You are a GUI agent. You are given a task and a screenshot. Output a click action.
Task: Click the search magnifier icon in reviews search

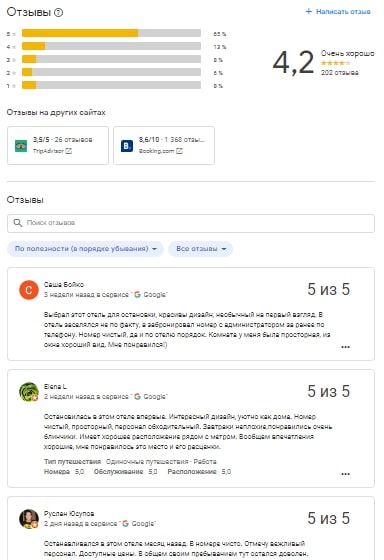point(18,223)
